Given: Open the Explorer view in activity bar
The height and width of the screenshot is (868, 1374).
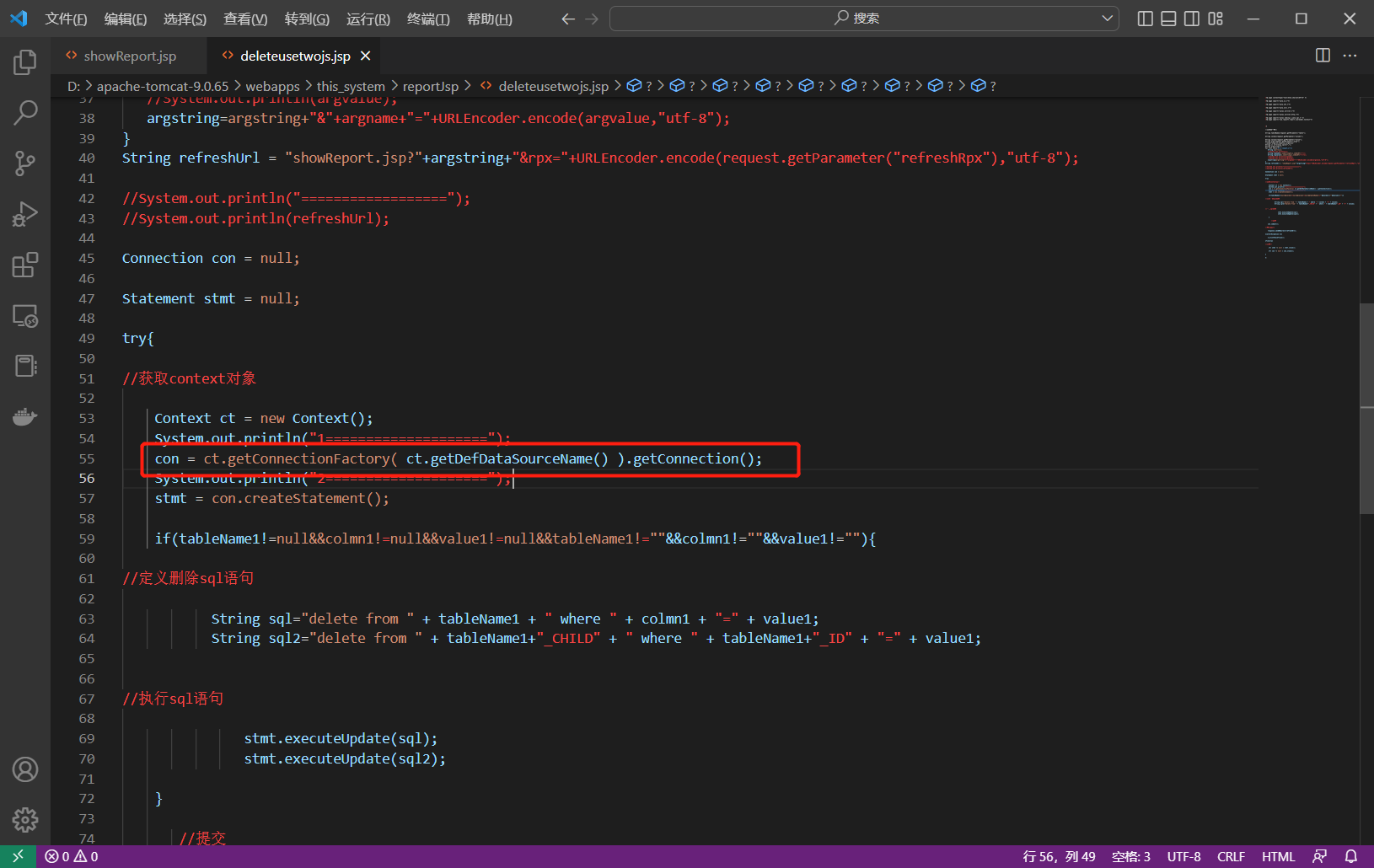Looking at the screenshot, I should point(25,62).
